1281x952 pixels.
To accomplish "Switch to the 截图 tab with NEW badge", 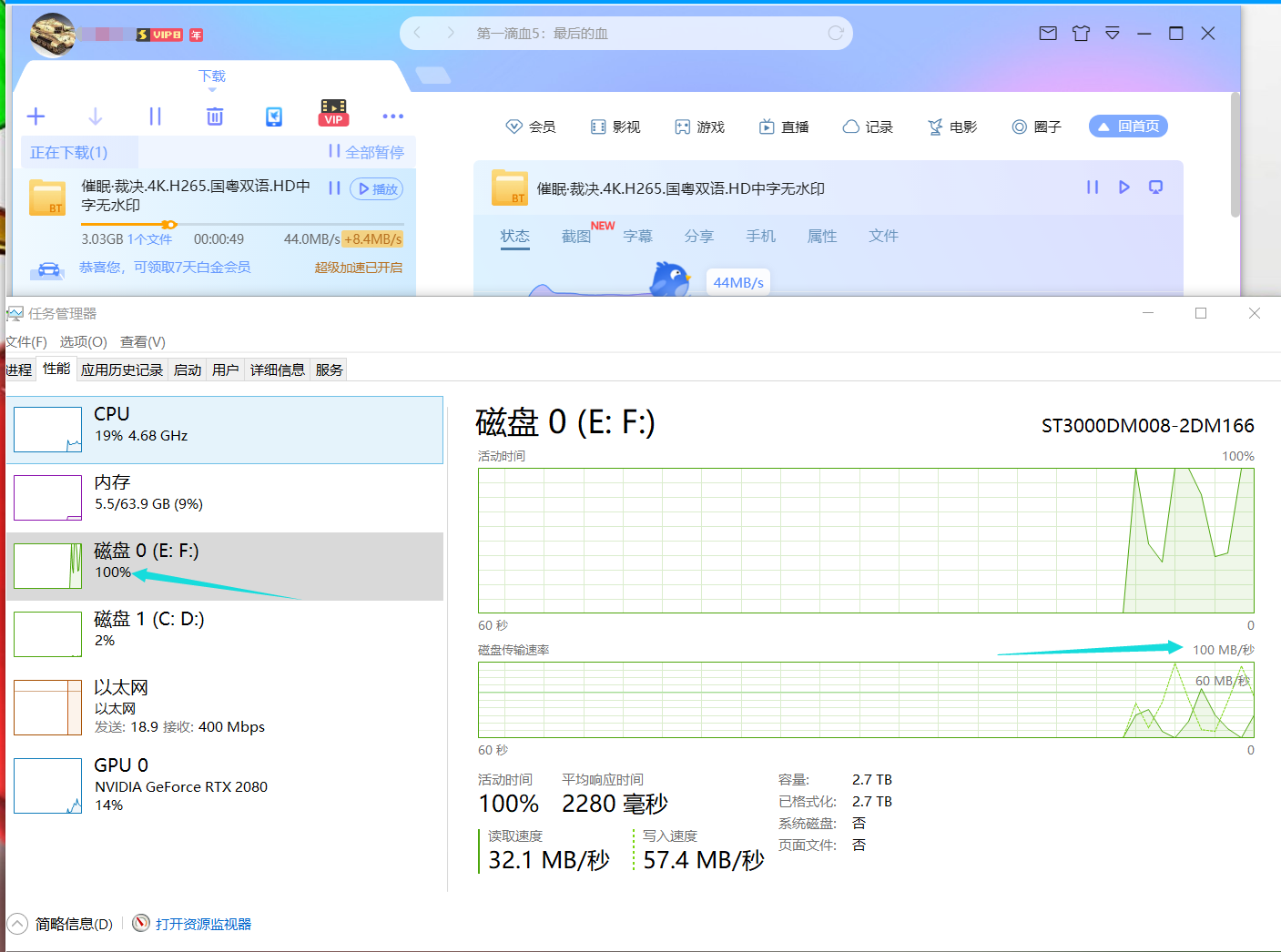I will tap(578, 236).
